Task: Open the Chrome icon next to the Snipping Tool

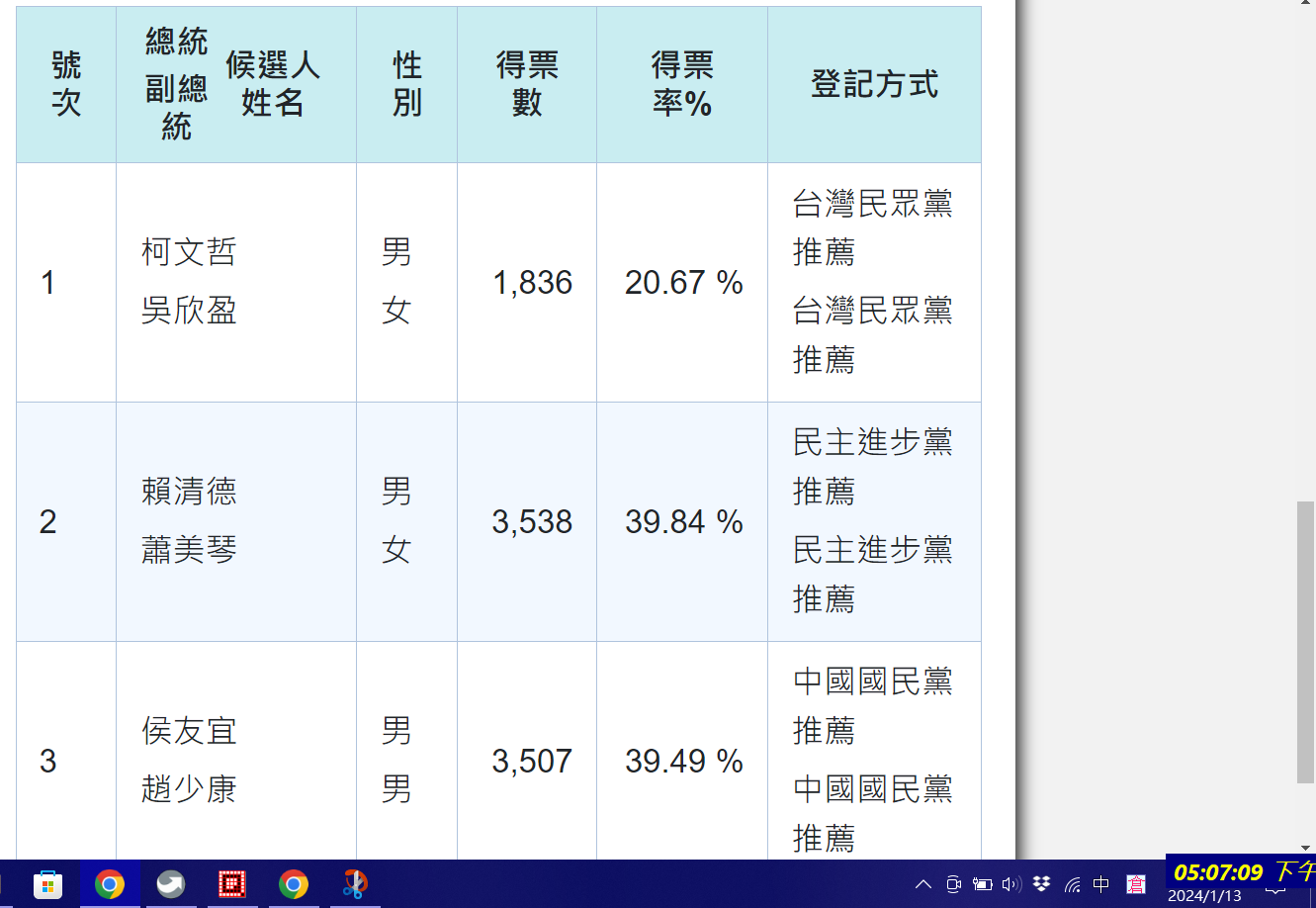Action: tap(294, 884)
